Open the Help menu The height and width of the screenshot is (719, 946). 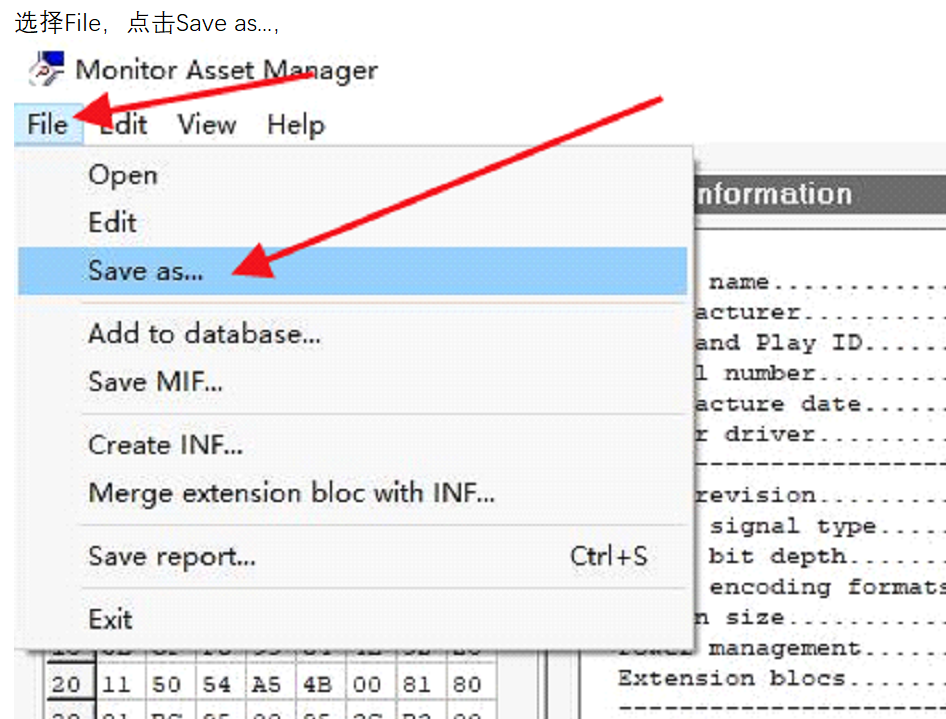295,125
